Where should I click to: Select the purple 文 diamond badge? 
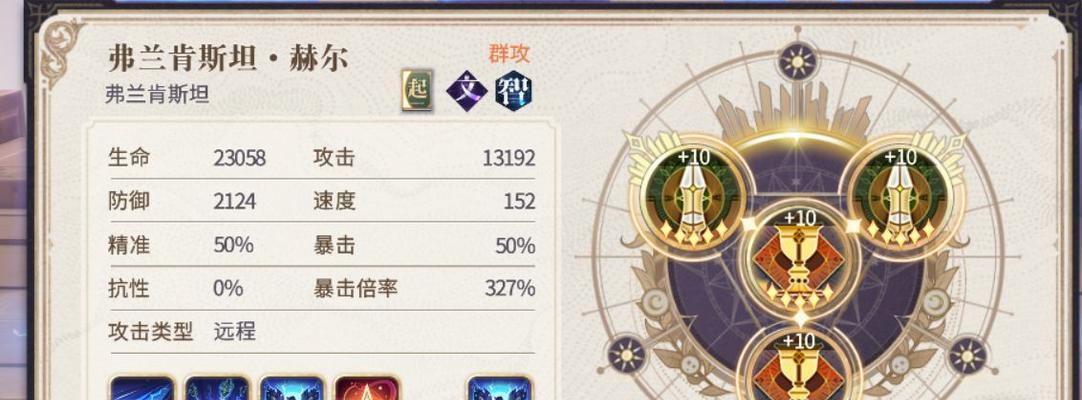(466, 91)
